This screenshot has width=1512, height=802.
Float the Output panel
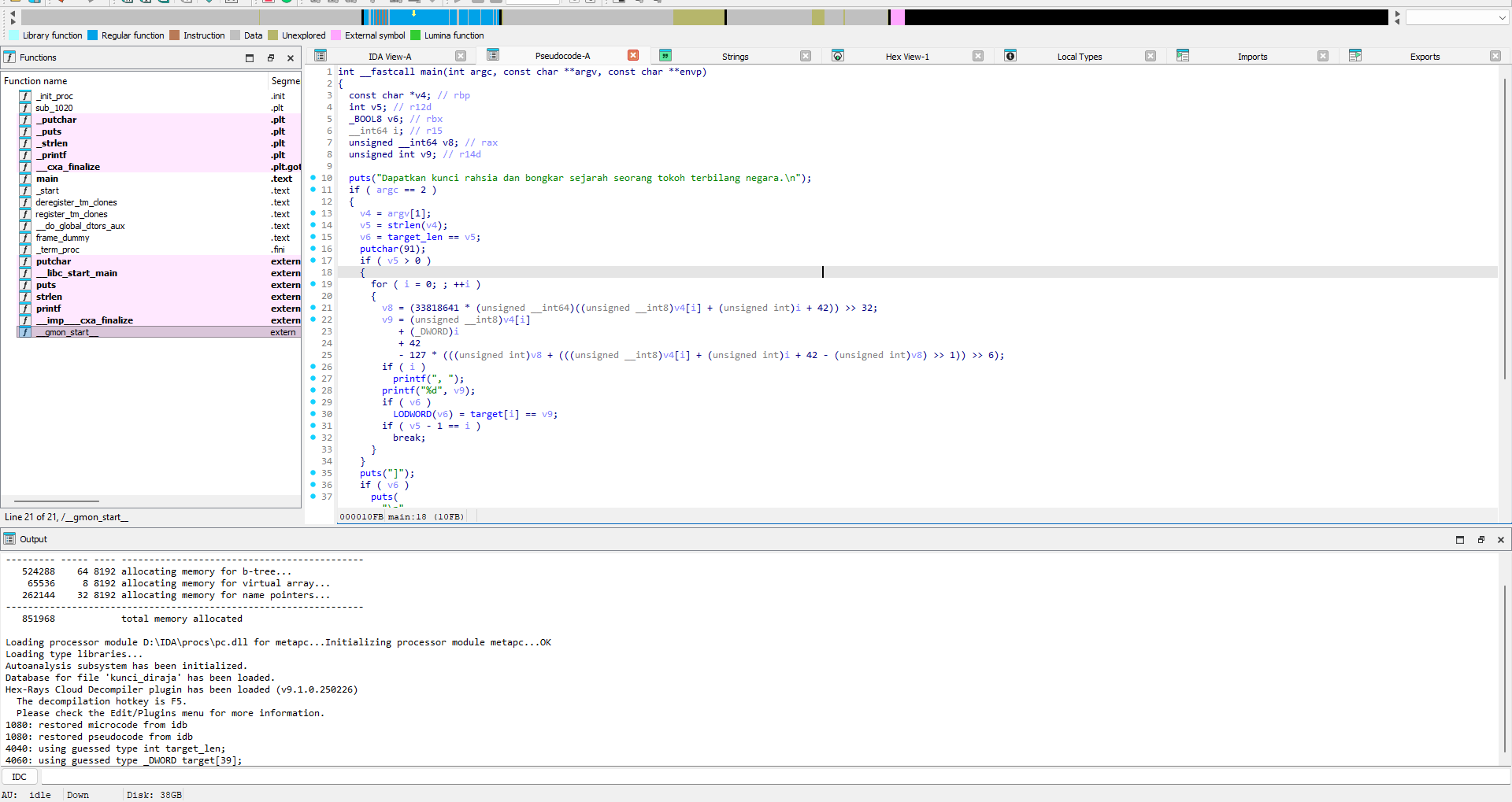click(1480, 540)
